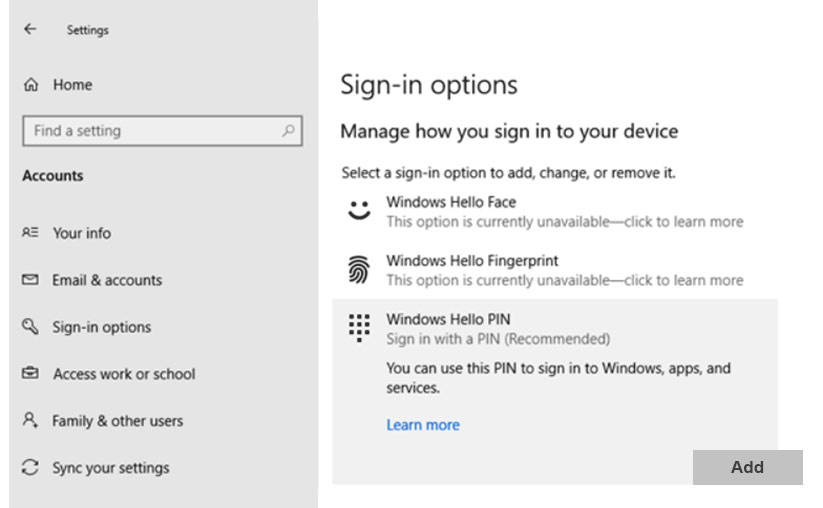This screenshot has height=508, width=823.
Task: Open Access work or school
Action: (x=124, y=374)
